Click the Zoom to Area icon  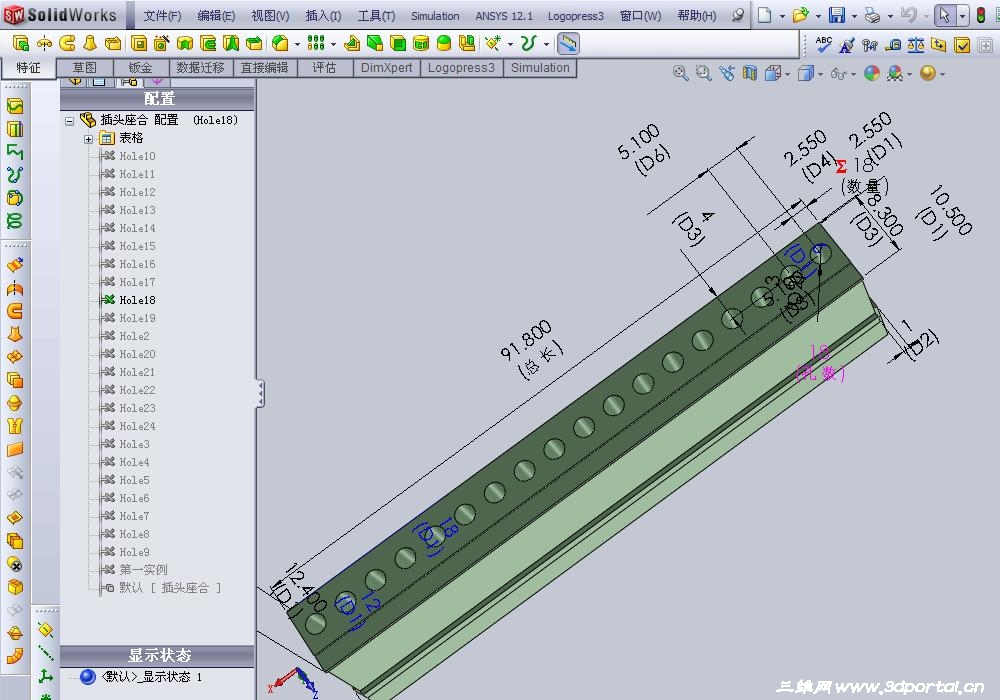(703, 73)
